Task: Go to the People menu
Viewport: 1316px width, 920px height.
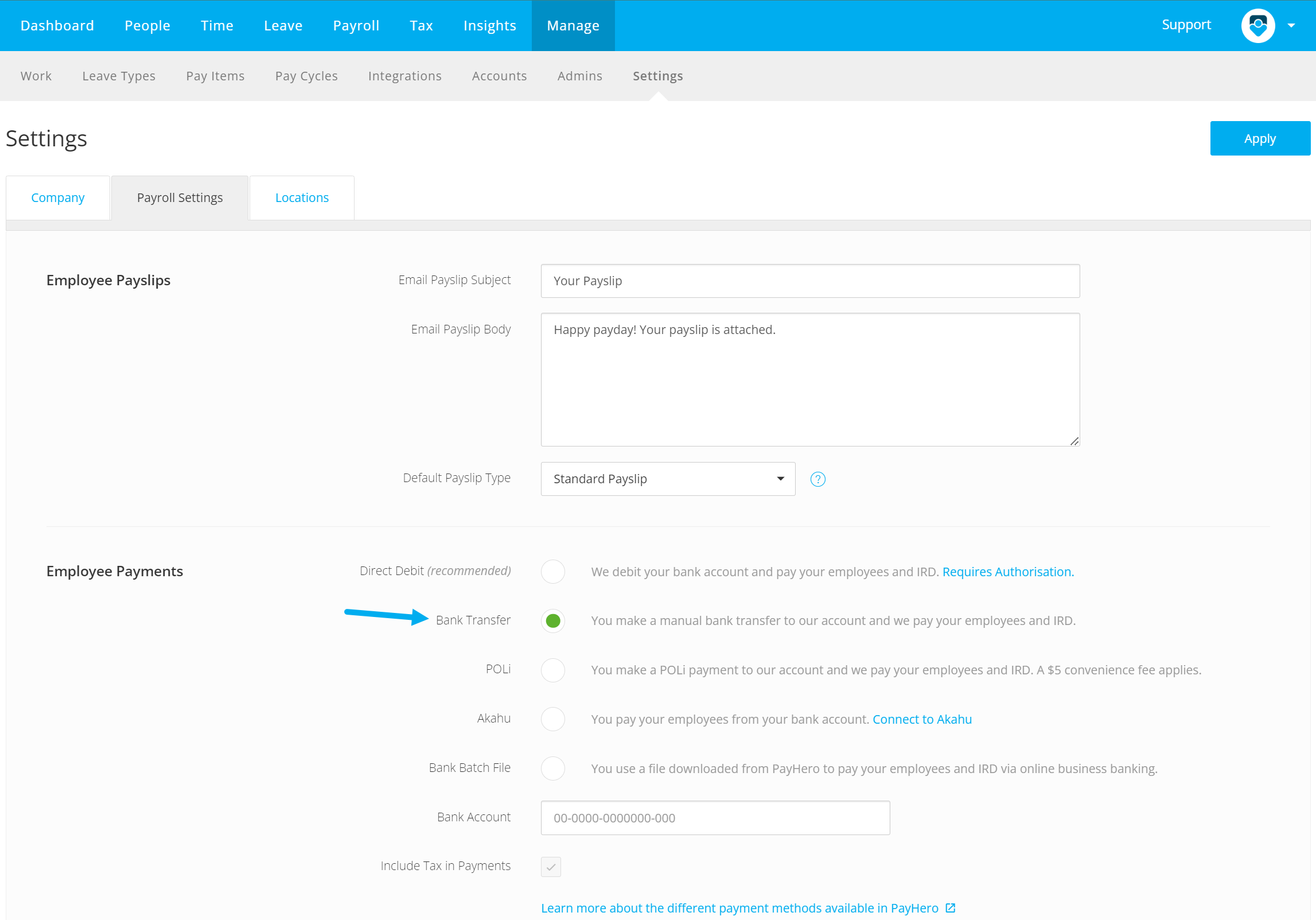Action: [147, 26]
